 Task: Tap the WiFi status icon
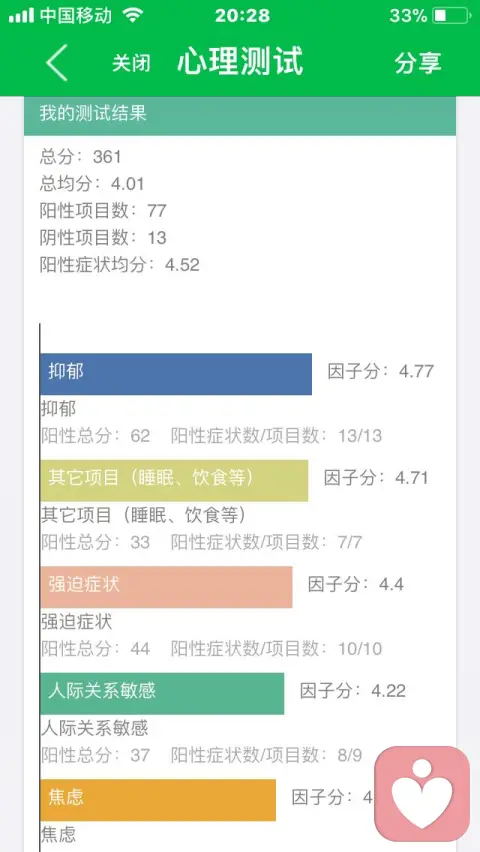coord(132,16)
